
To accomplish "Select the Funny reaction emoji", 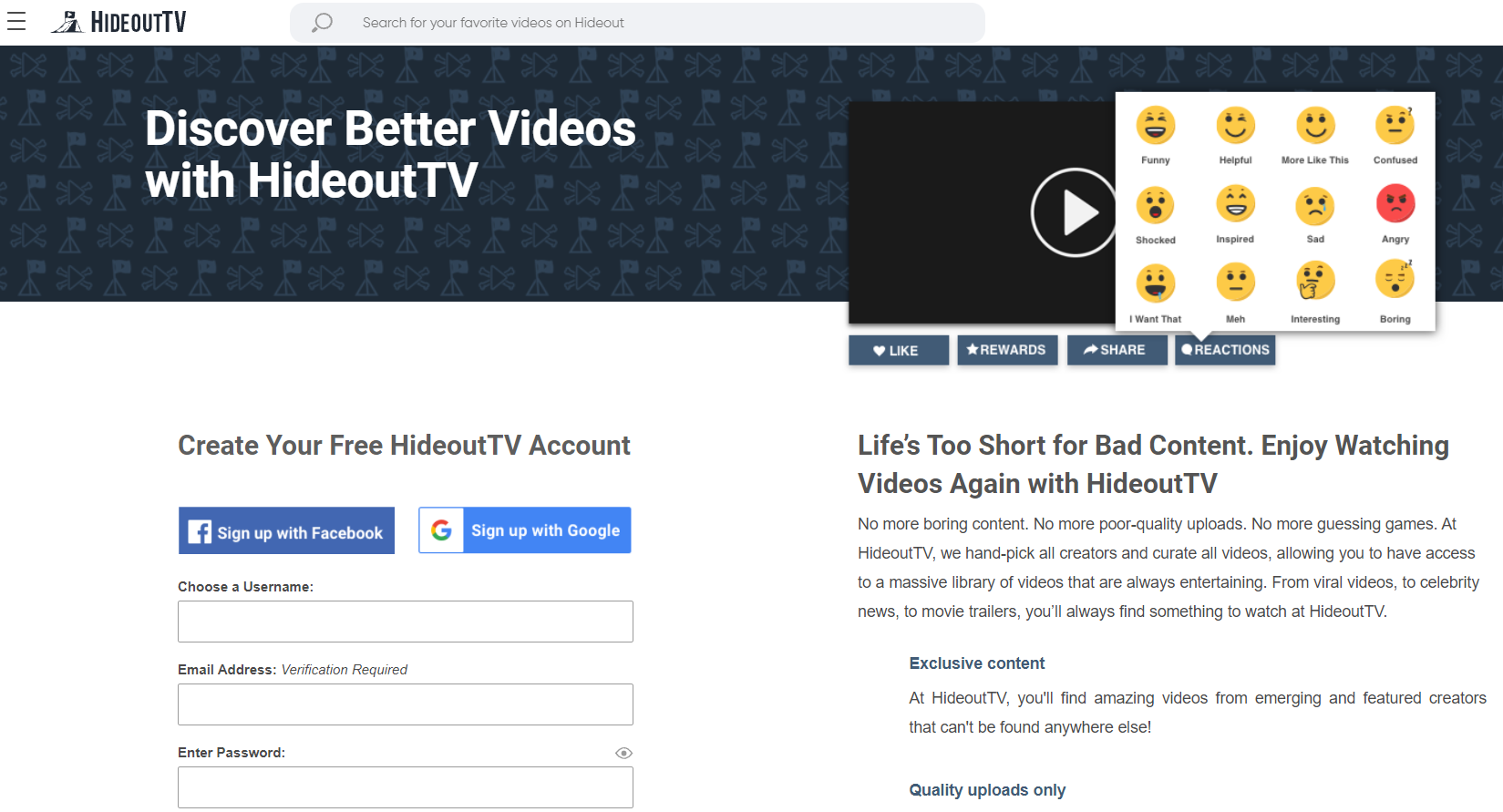I will 1155,126.
